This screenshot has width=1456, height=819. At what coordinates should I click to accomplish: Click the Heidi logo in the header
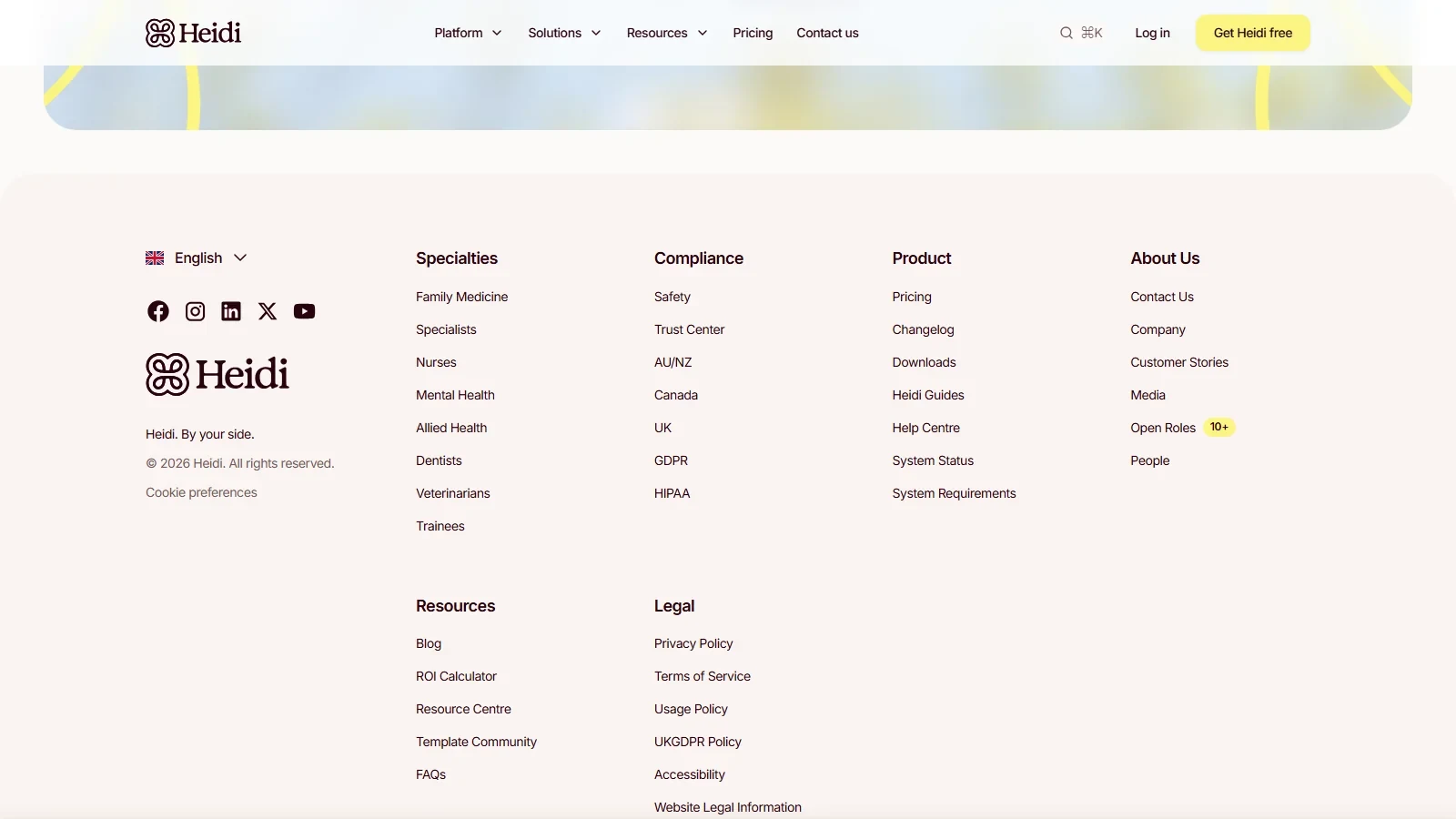(193, 33)
